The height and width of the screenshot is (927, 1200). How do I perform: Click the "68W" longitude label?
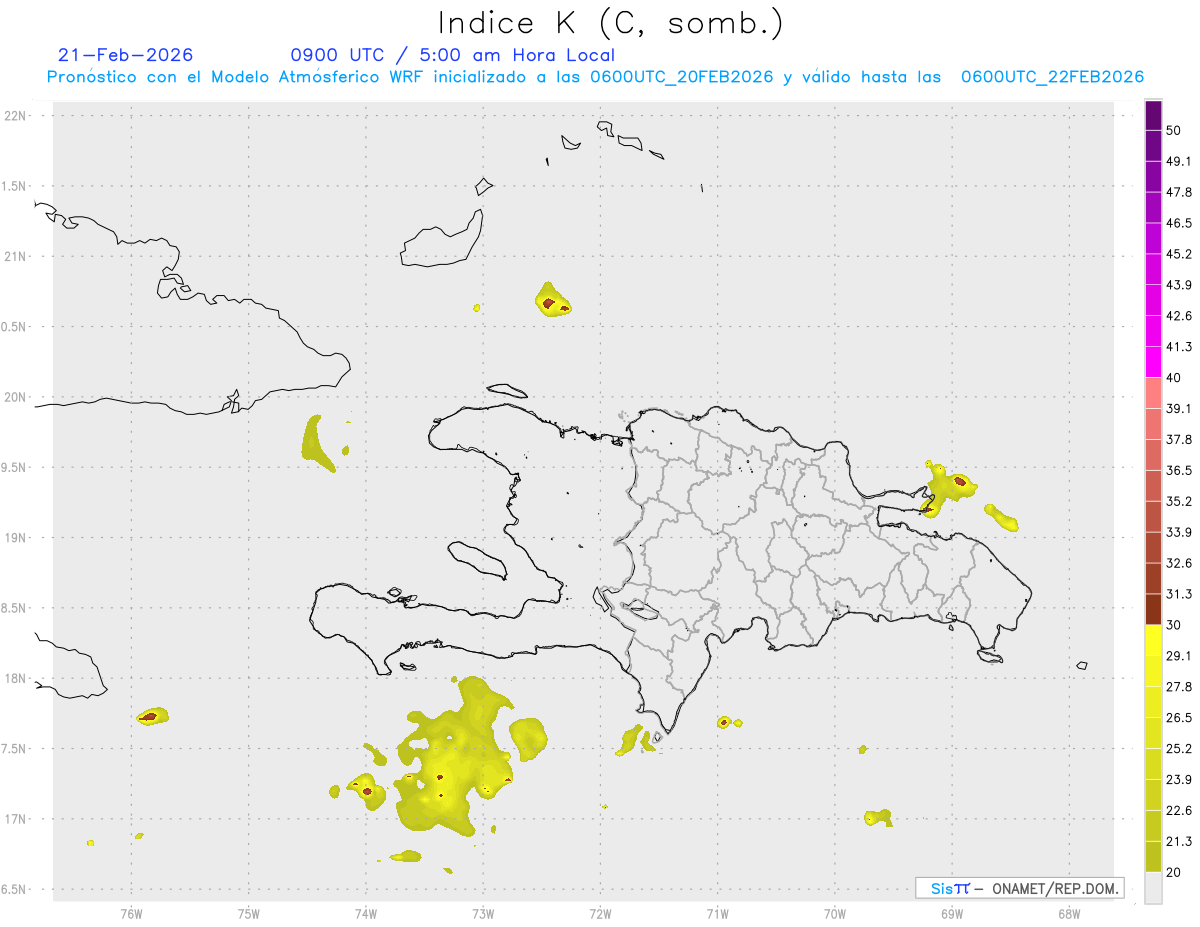[x=1069, y=913]
